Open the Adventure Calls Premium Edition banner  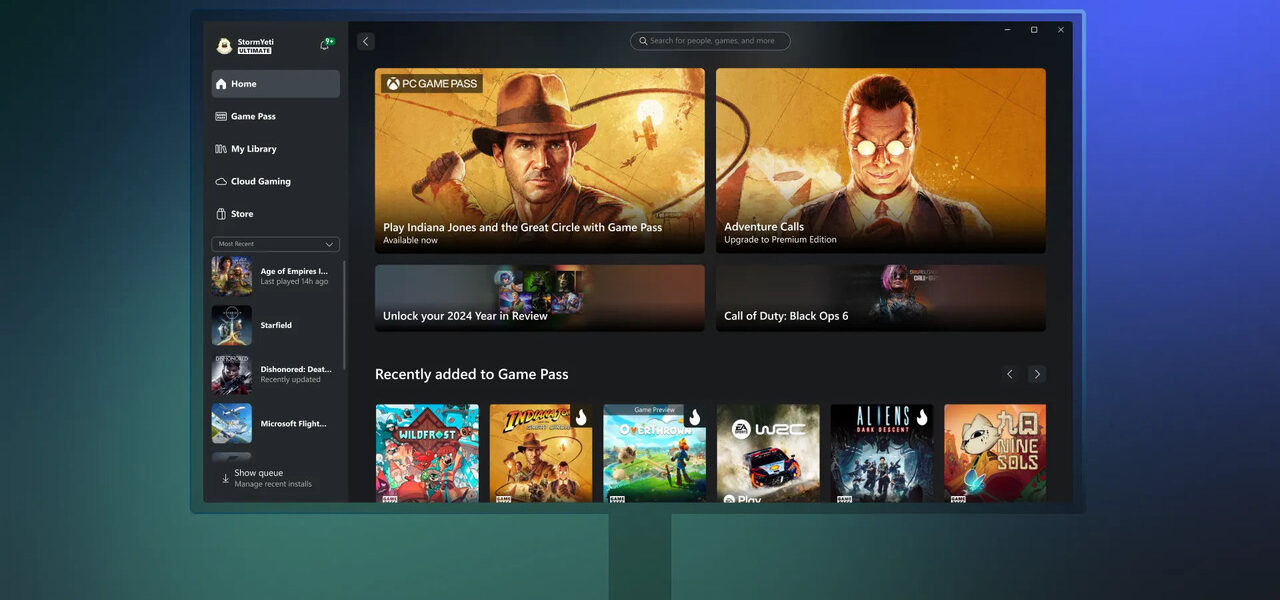881,160
